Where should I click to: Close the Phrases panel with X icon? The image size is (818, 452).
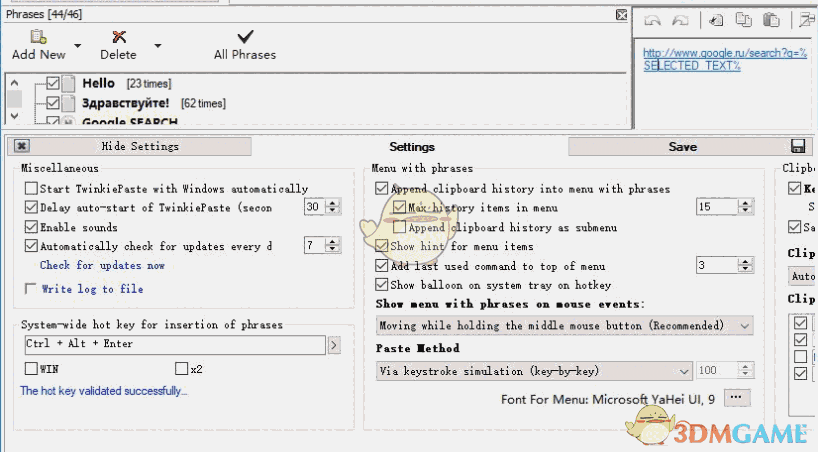coord(621,15)
